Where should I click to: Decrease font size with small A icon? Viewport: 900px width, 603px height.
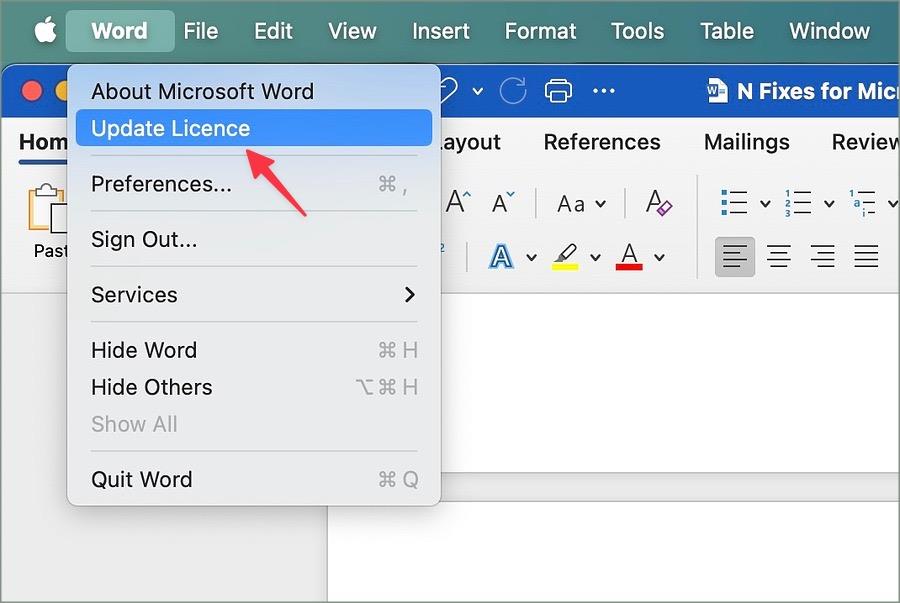pos(503,203)
